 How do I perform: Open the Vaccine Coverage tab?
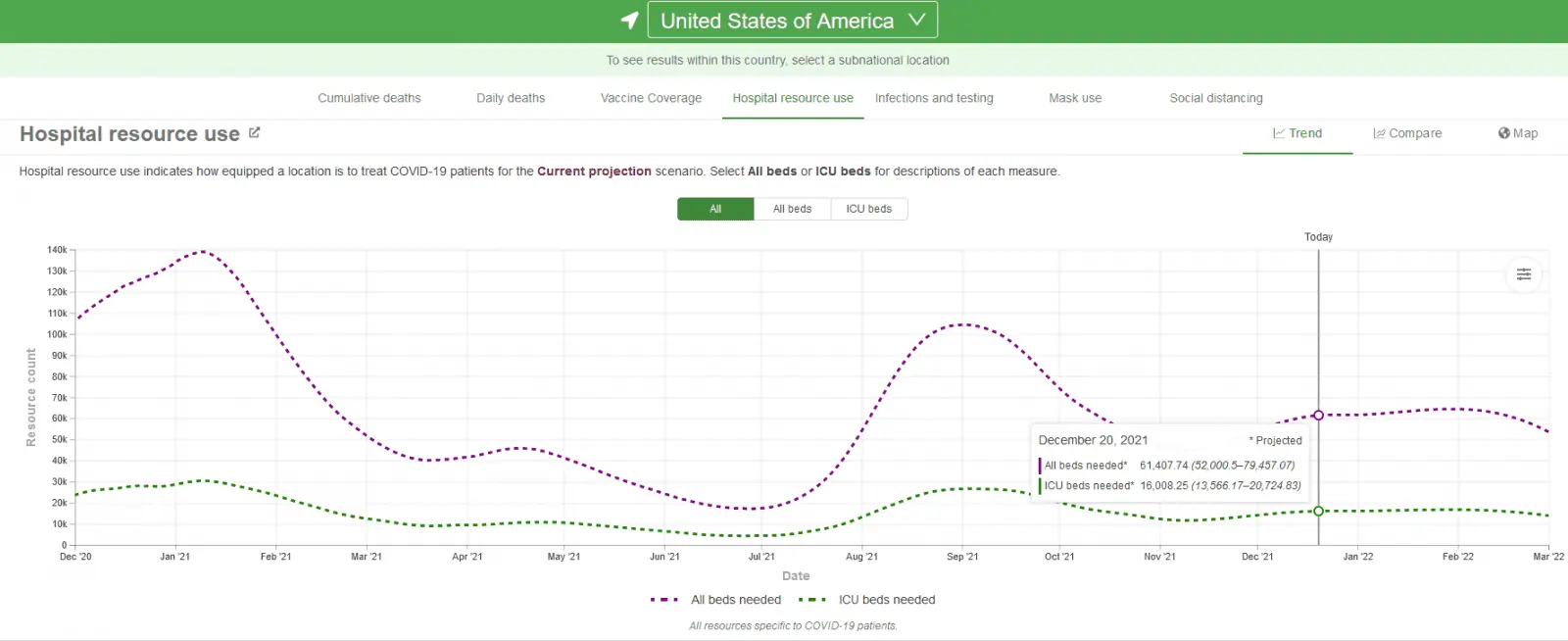(651, 98)
